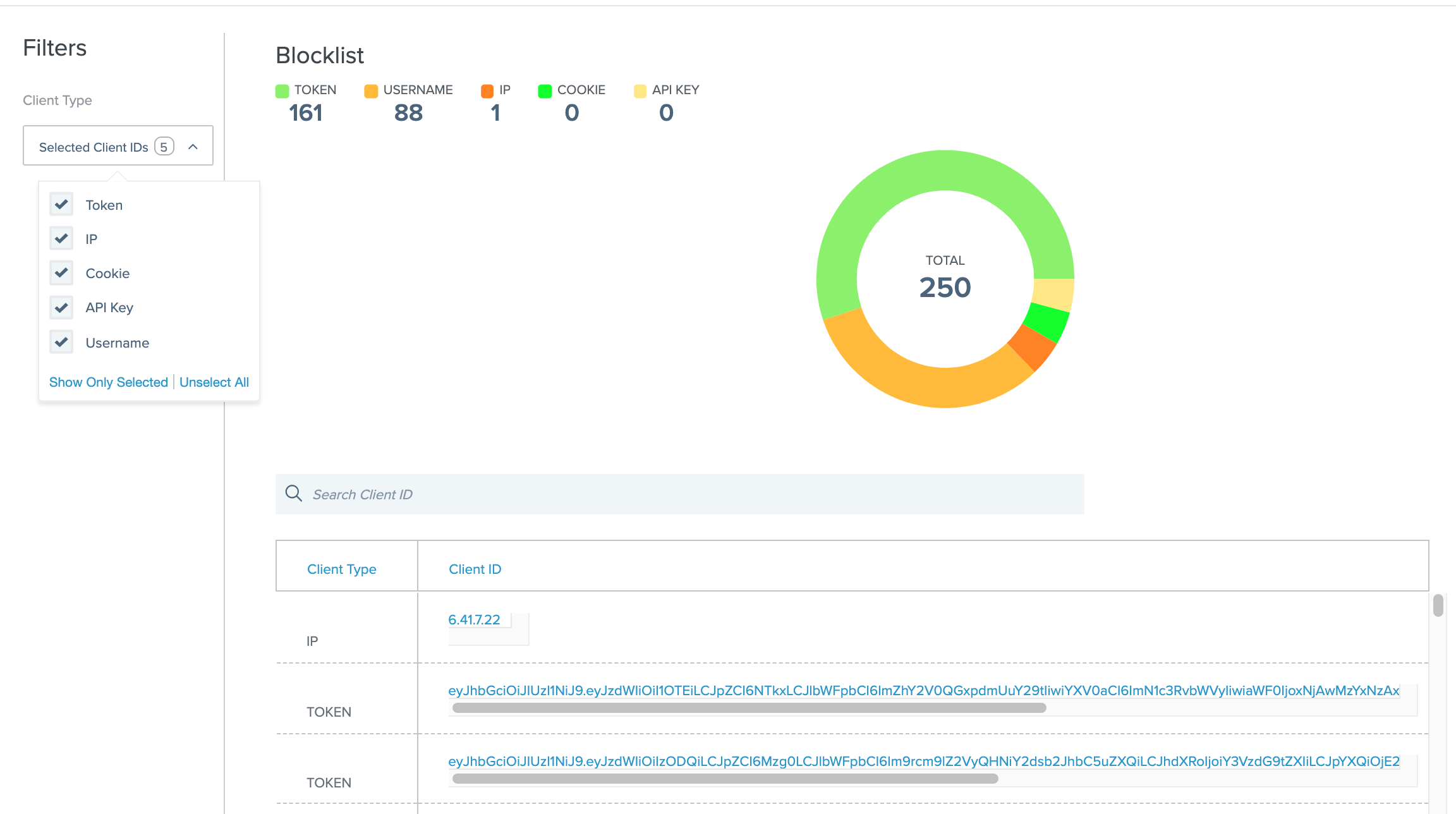Viewport: 1456px width, 814px height.
Task: Click Unselect All link
Action: 214,382
